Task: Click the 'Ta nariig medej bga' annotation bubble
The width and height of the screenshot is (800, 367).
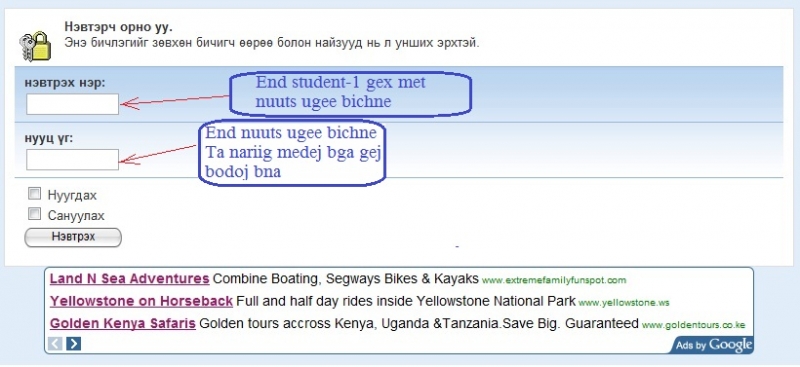Action: coord(292,152)
